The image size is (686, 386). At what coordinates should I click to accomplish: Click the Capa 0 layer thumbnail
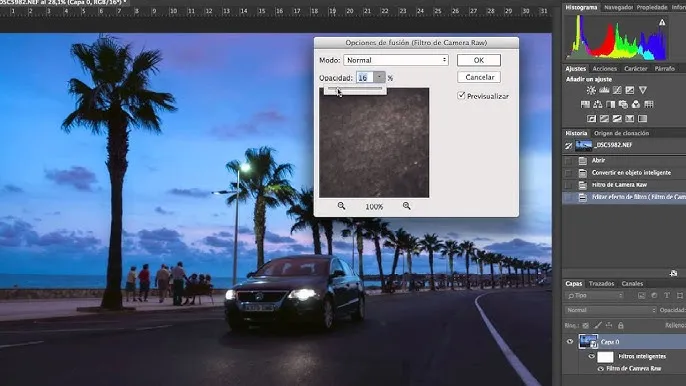pos(588,342)
